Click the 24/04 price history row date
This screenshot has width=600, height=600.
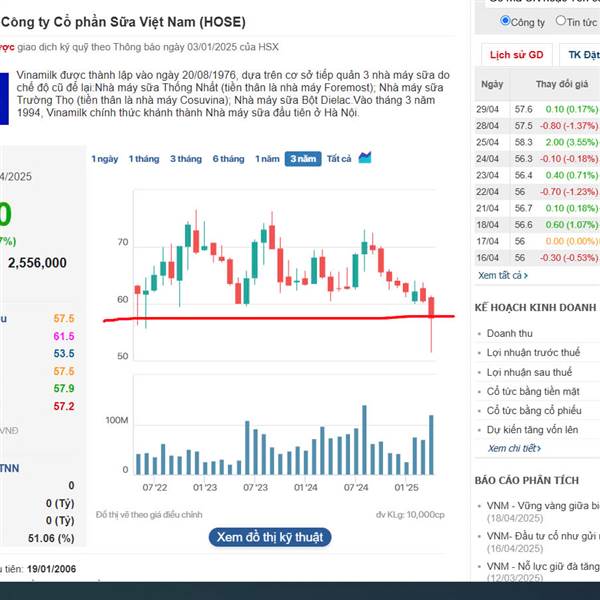(x=488, y=159)
